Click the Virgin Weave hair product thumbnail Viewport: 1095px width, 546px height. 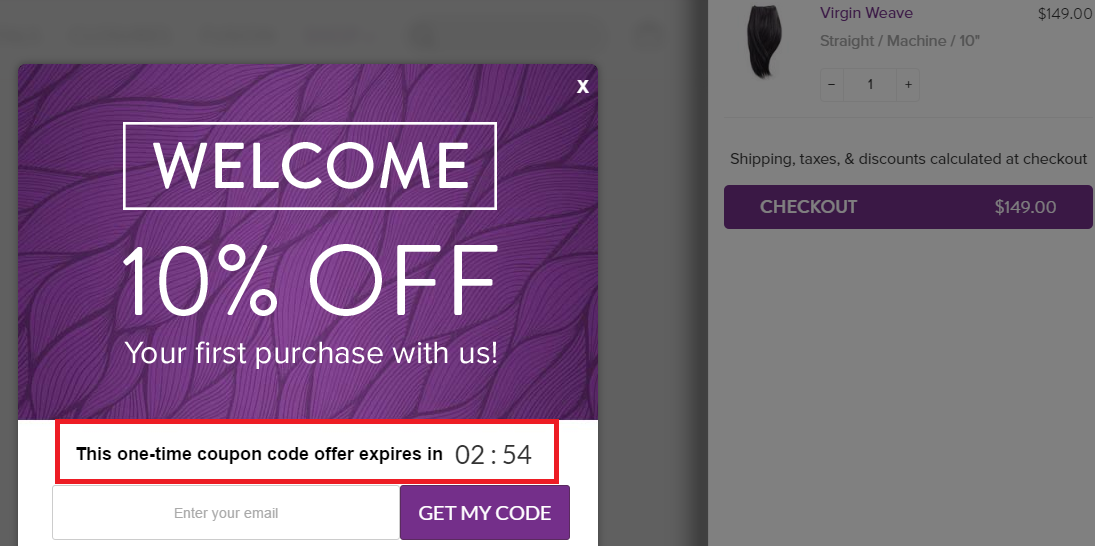[x=765, y=41]
